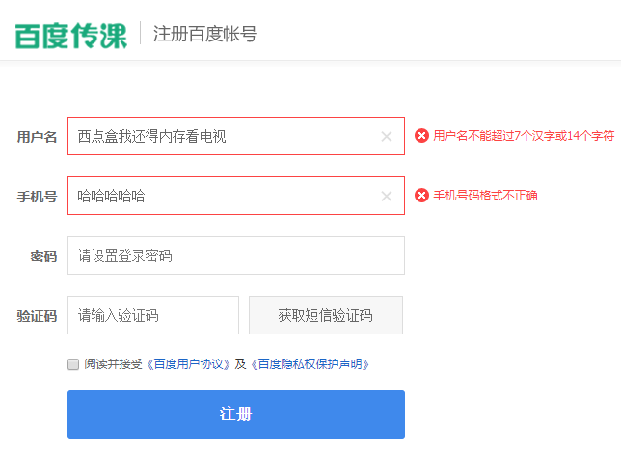Click the 密码 password field
This screenshot has width=622, height=455.
coord(236,256)
